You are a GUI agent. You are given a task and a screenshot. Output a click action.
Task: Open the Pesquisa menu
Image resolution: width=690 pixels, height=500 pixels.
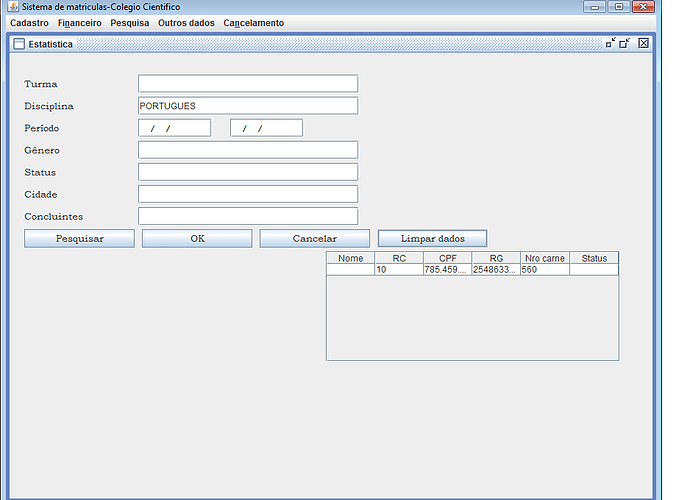130,23
